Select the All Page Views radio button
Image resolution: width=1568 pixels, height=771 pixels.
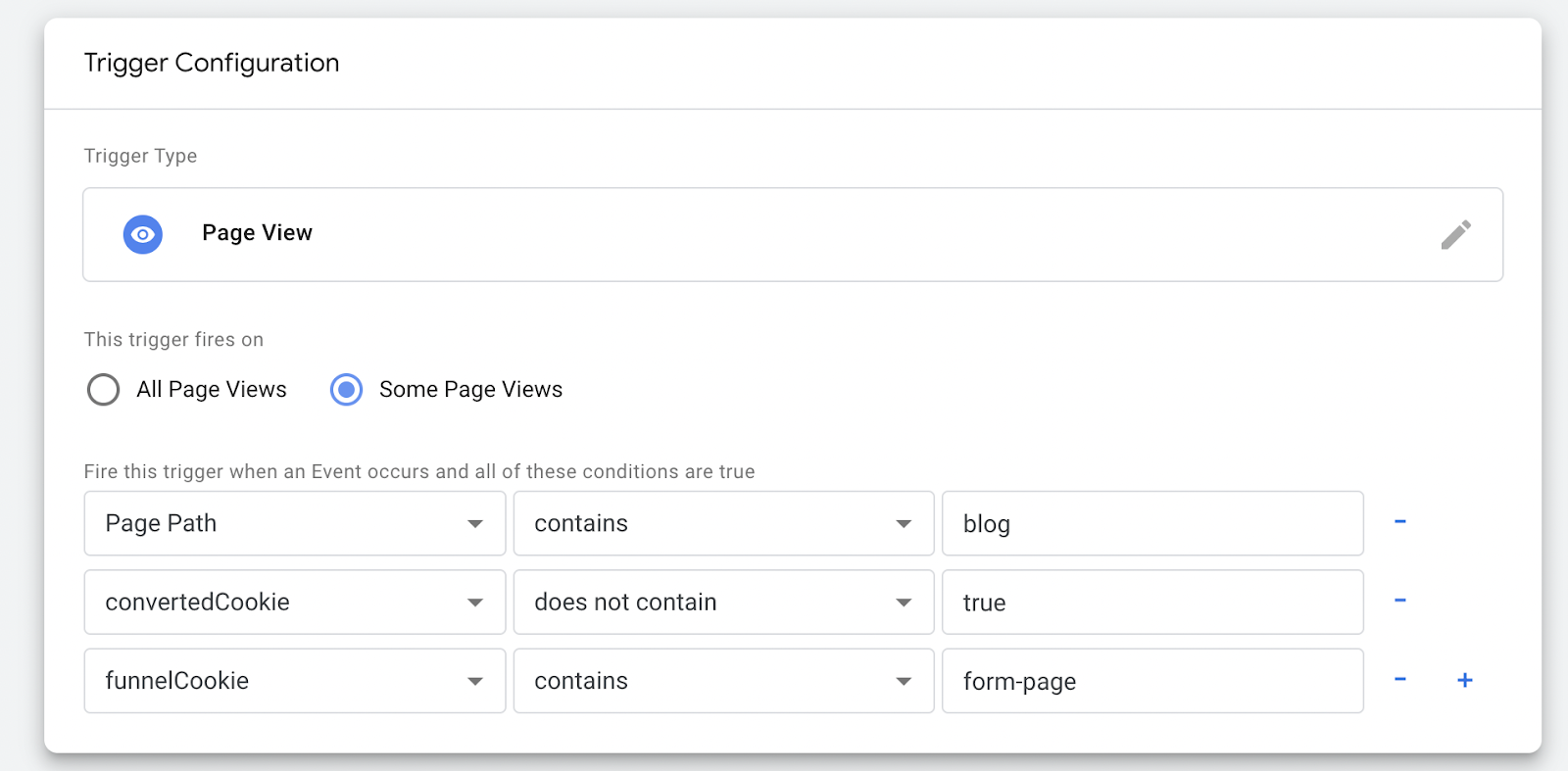click(104, 390)
